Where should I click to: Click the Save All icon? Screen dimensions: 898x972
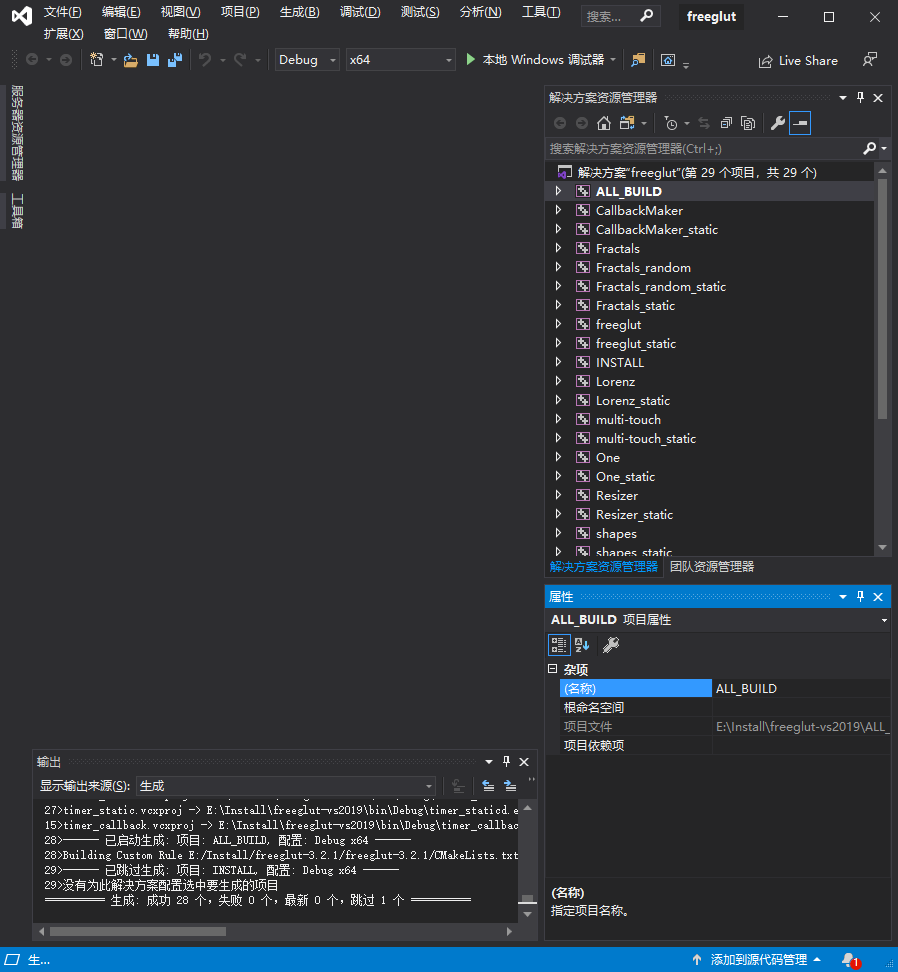[175, 60]
